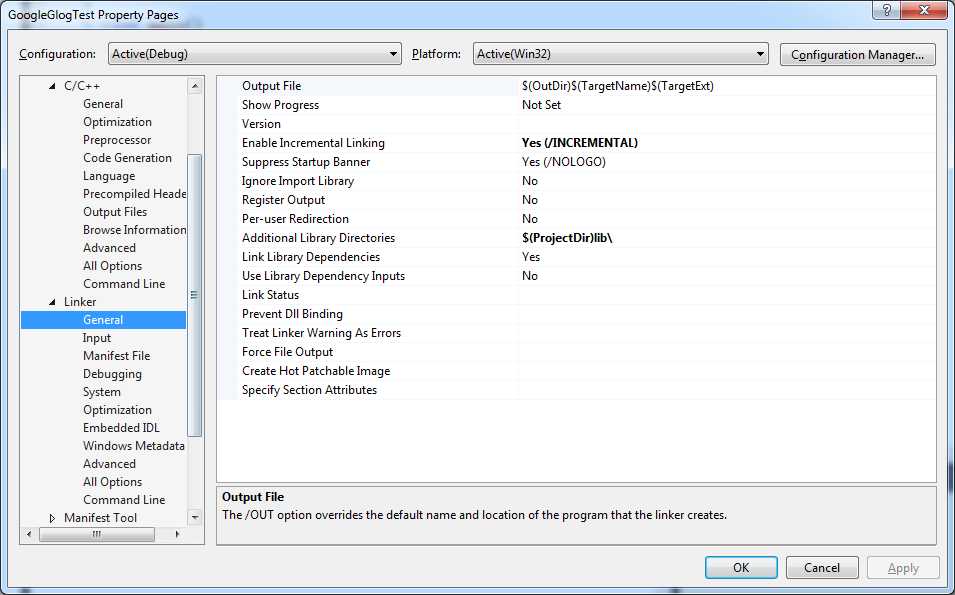Select the Manifest File page

pos(116,356)
